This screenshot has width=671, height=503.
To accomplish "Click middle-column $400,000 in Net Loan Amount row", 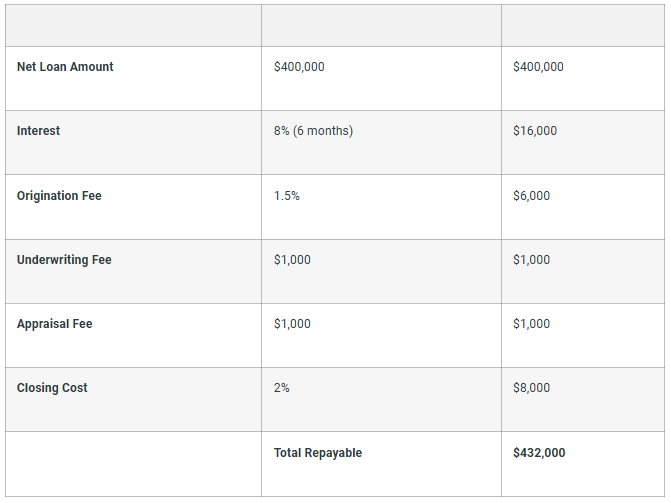I will (299, 67).
